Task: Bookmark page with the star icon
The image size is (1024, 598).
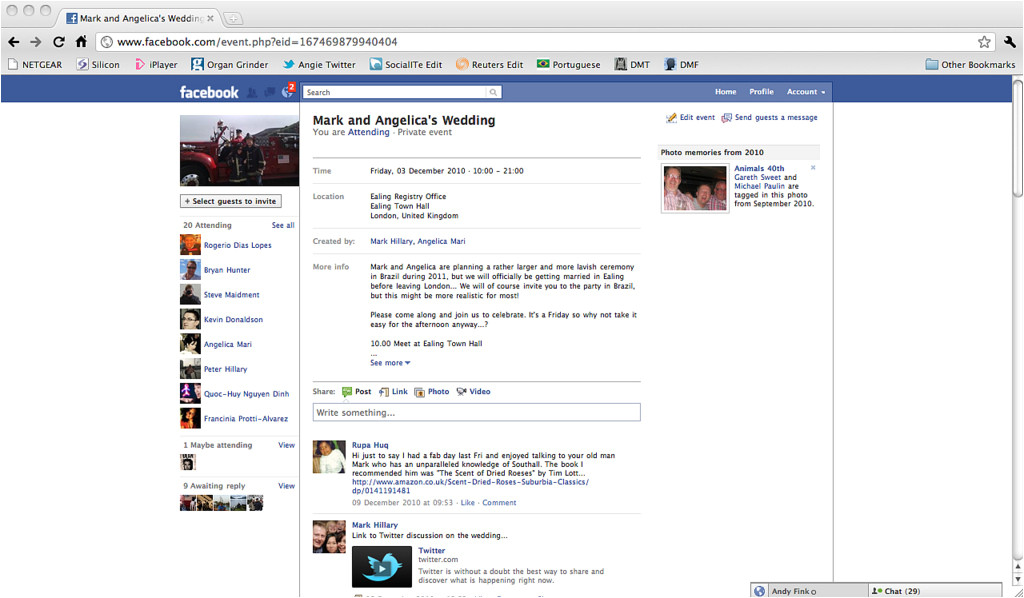Action: (984, 42)
